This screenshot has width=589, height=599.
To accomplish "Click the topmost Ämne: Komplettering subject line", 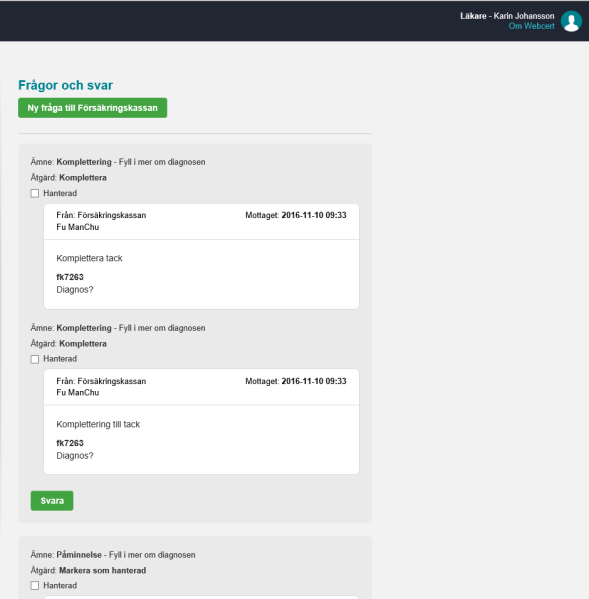I will [118, 162].
